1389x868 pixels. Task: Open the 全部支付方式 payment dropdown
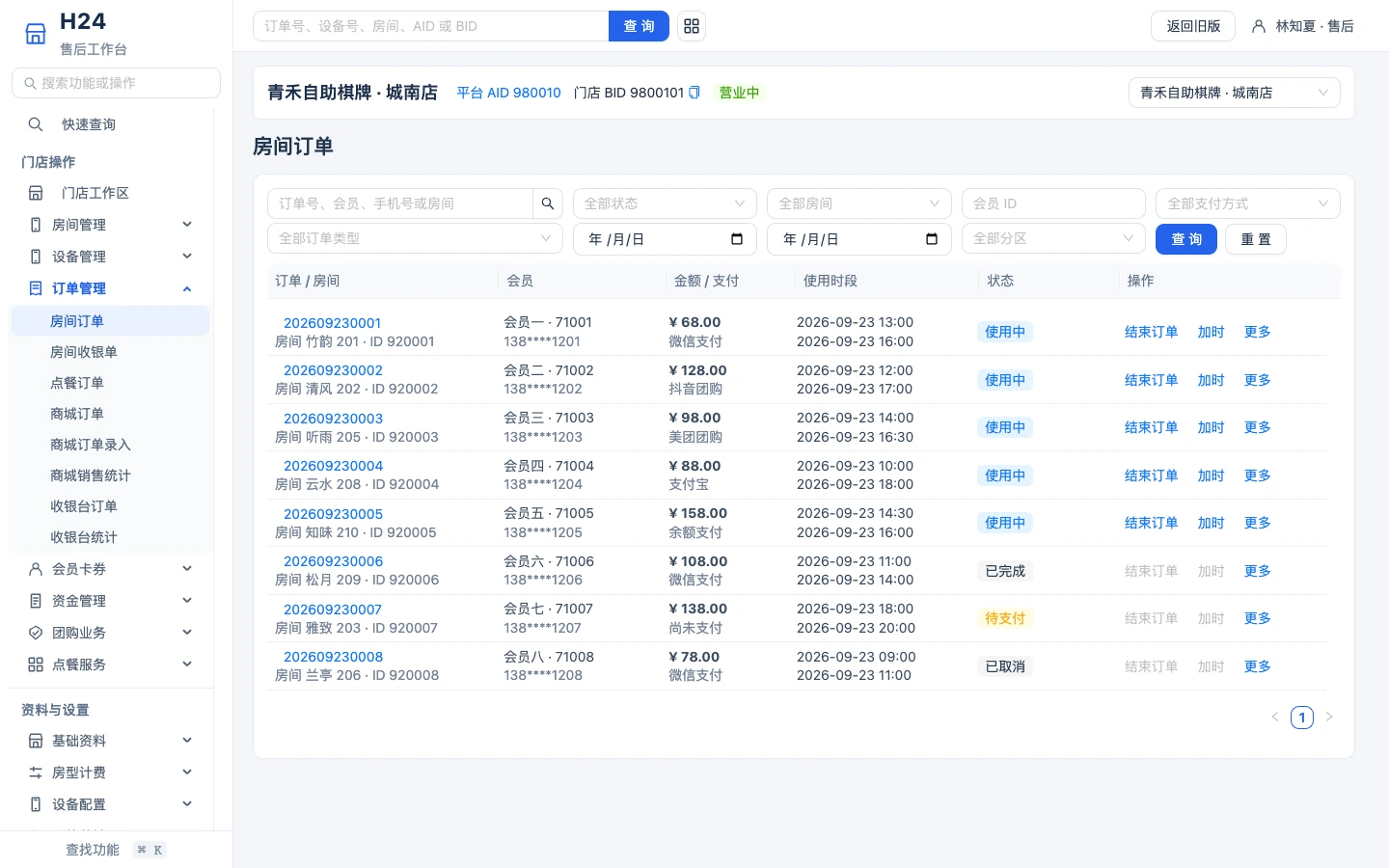(1248, 203)
